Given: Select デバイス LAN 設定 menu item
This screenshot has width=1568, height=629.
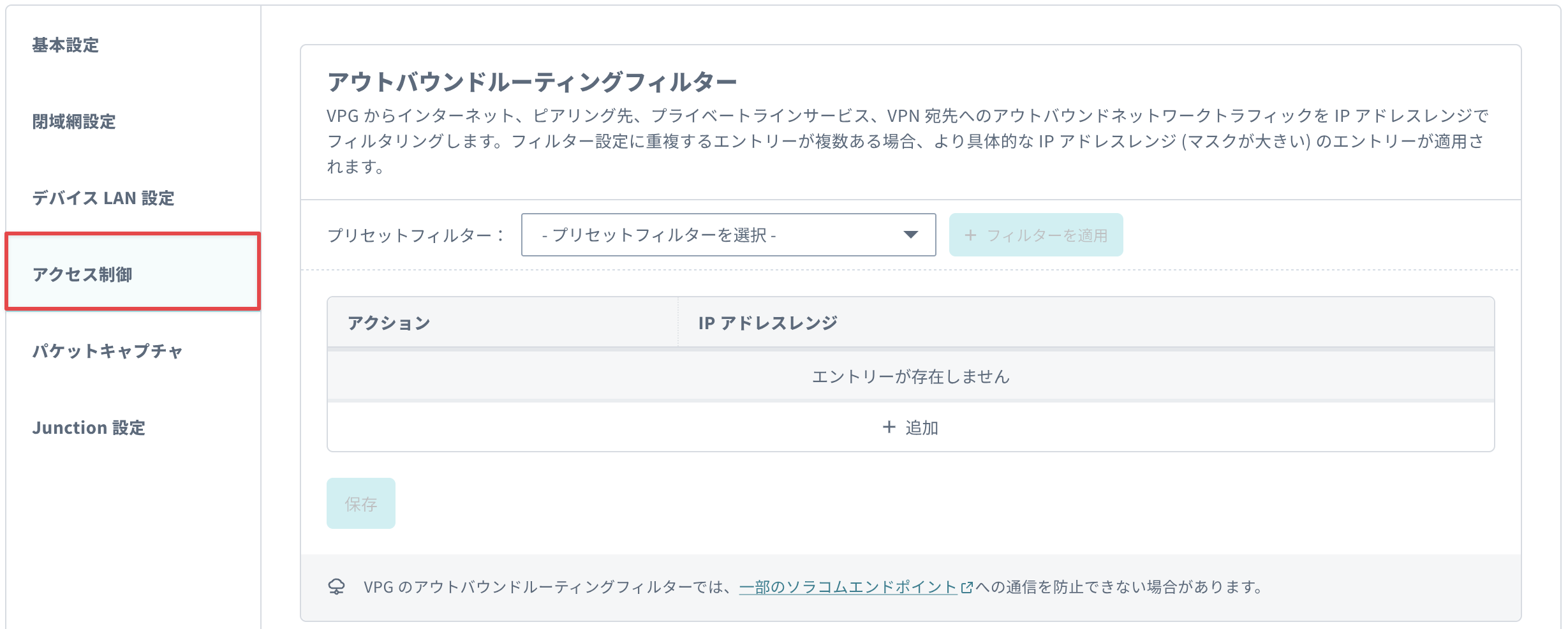Looking at the screenshot, I should 103,198.
